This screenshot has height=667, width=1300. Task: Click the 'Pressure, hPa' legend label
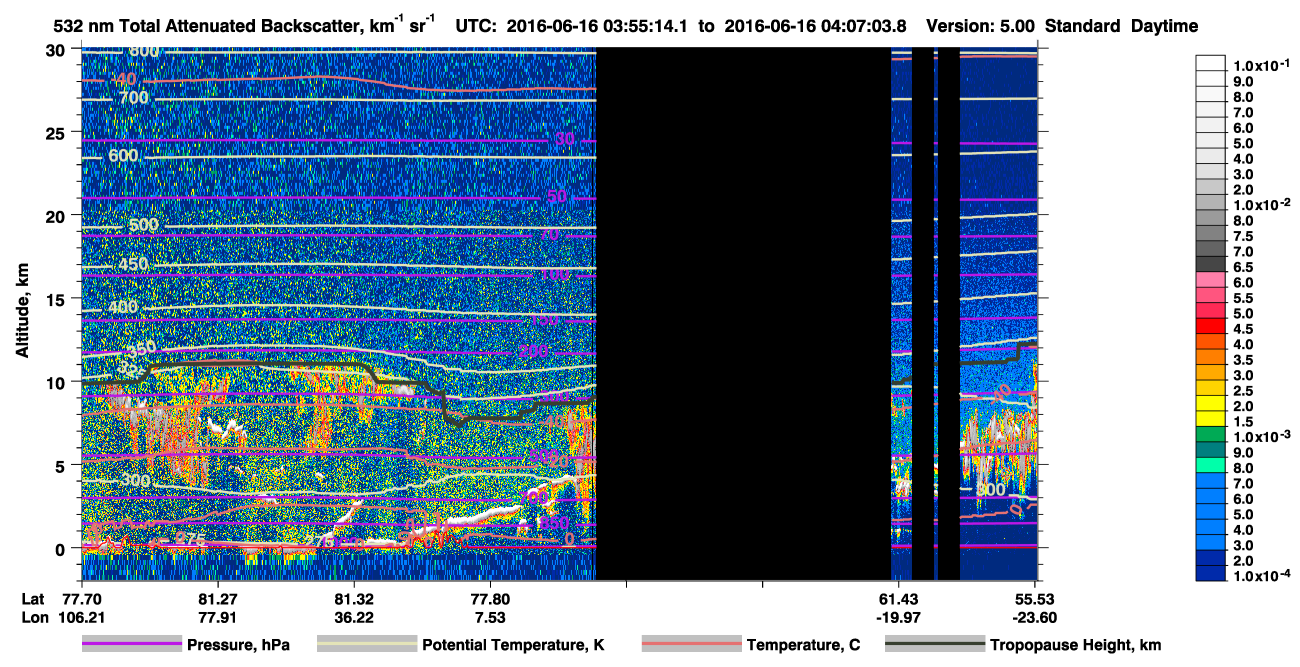pyautogui.click(x=238, y=646)
